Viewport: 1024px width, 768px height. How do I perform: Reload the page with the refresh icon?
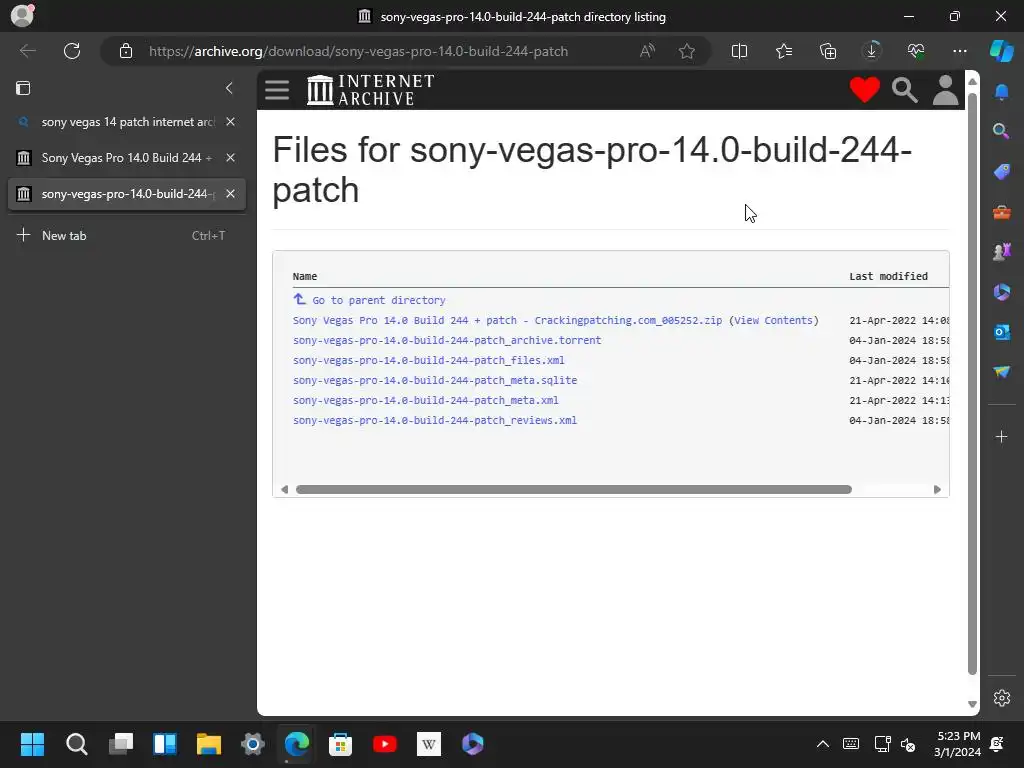pyautogui.click(x=72, y=51)
